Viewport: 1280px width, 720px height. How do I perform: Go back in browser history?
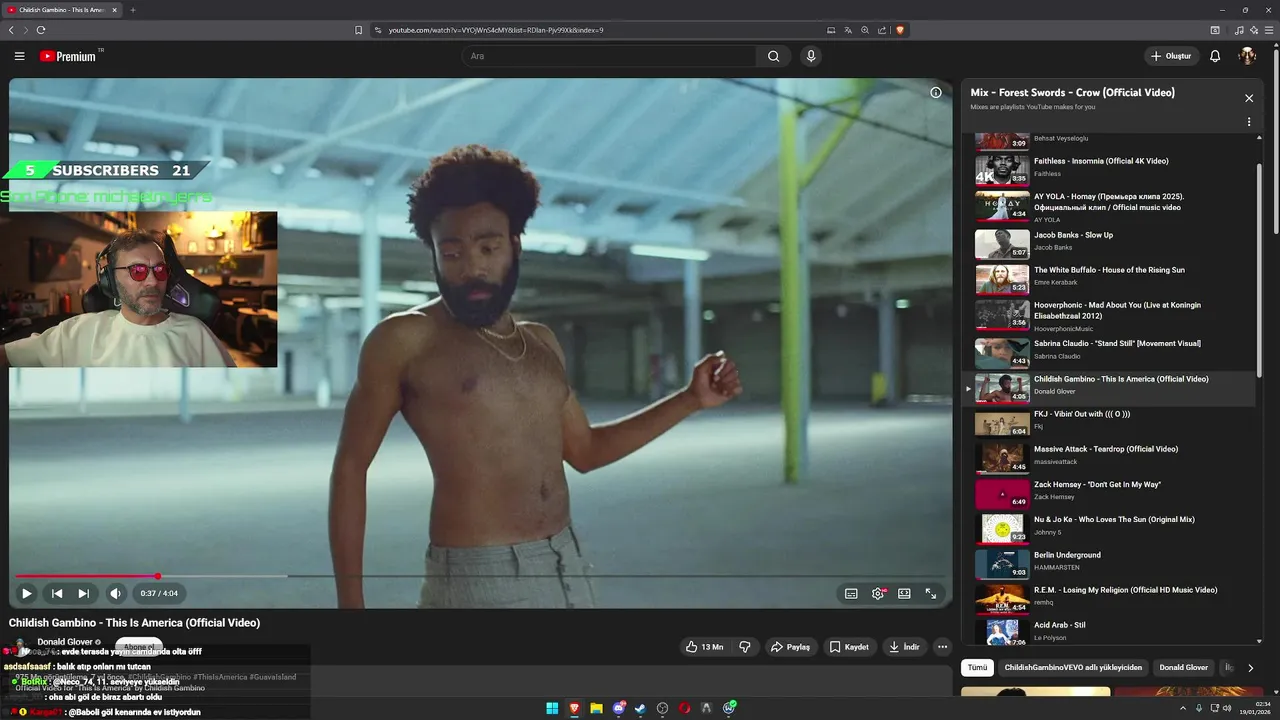point(11,30)
